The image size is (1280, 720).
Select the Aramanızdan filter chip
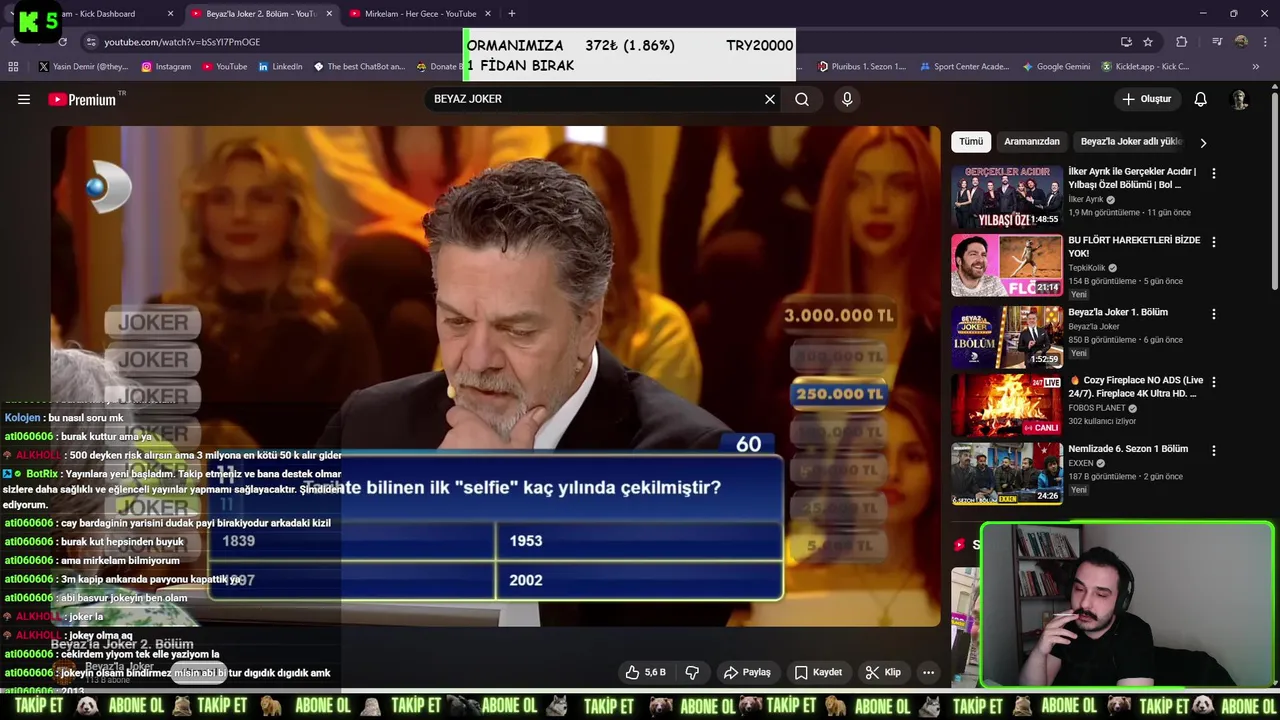pyautogui.click(x=1032, y=142)
